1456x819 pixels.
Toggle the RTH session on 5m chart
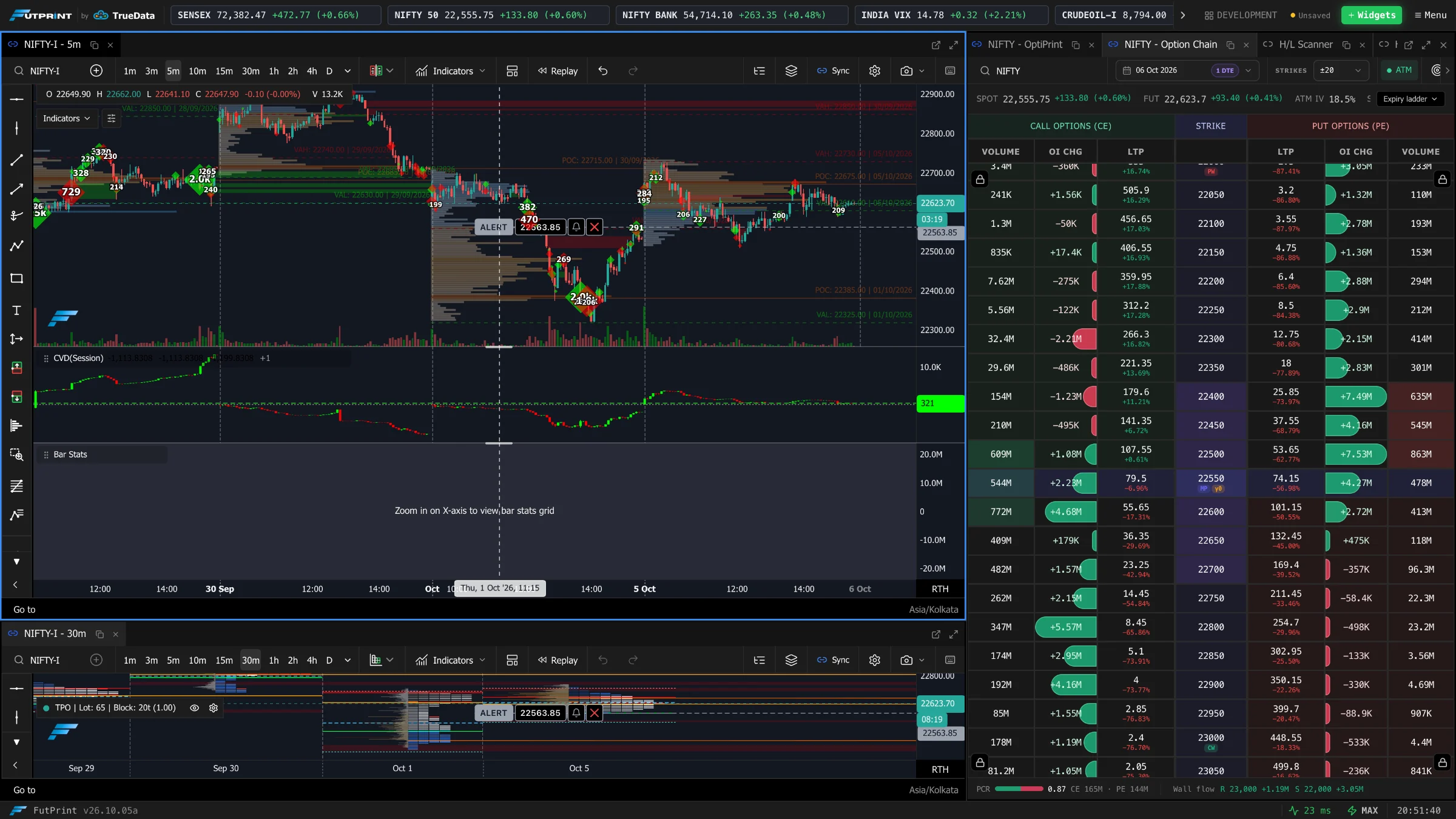(x=940, y=589)
